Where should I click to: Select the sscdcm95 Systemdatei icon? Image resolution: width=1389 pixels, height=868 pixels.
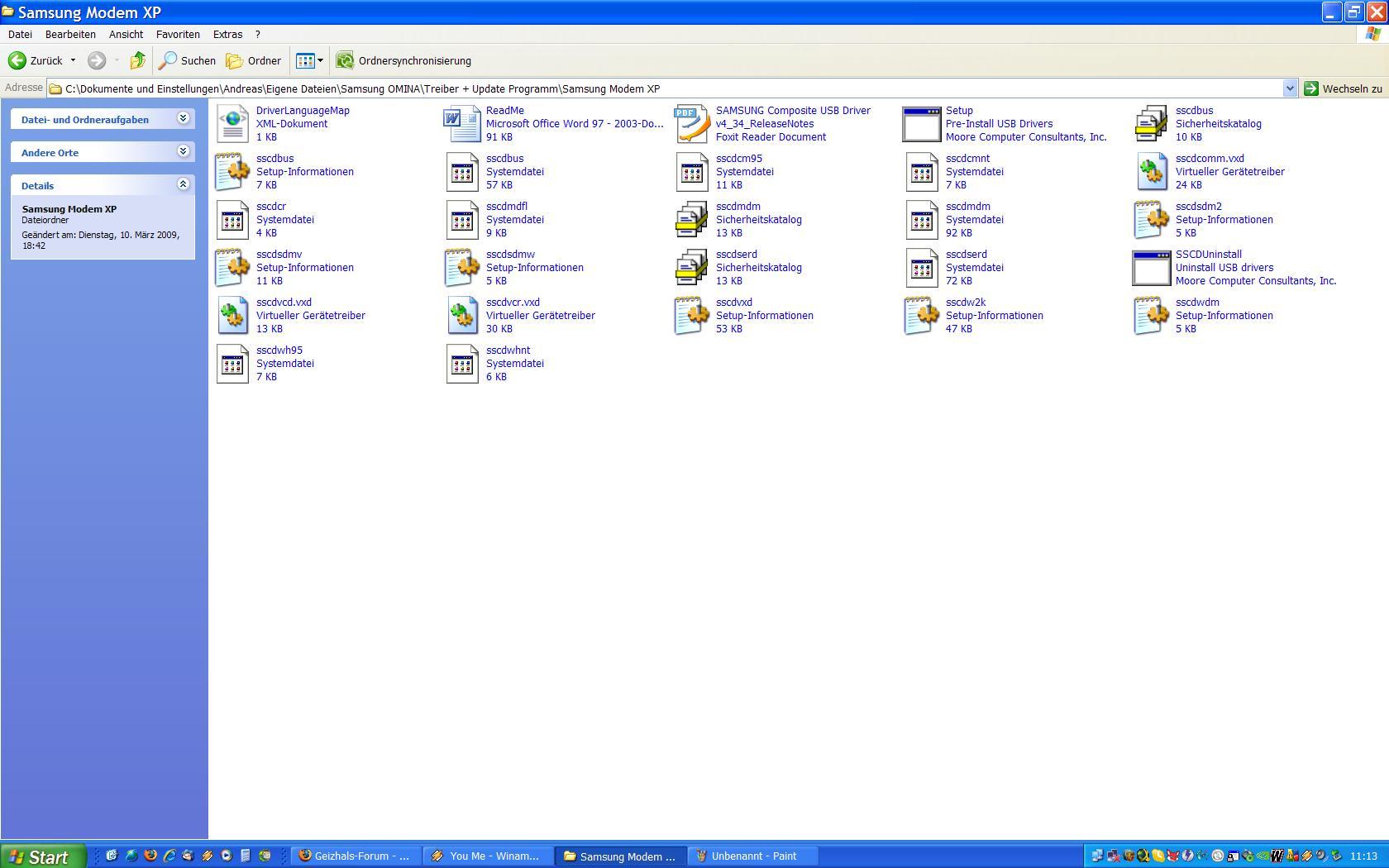pos(692,172)
